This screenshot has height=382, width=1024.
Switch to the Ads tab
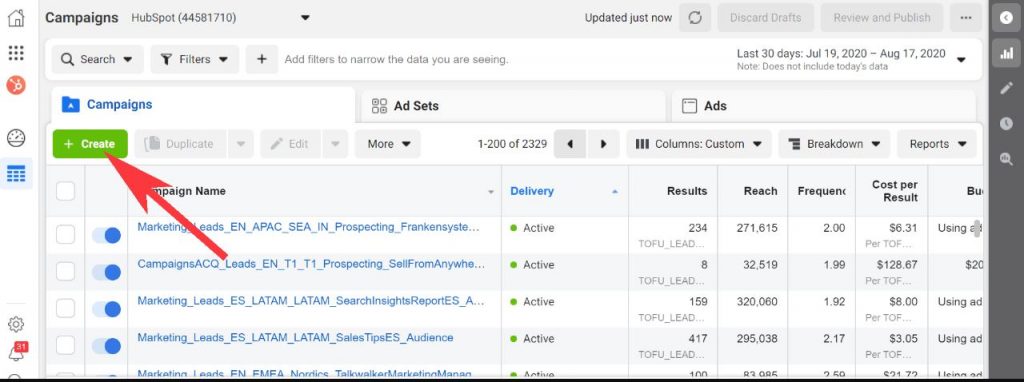(823, 106)
